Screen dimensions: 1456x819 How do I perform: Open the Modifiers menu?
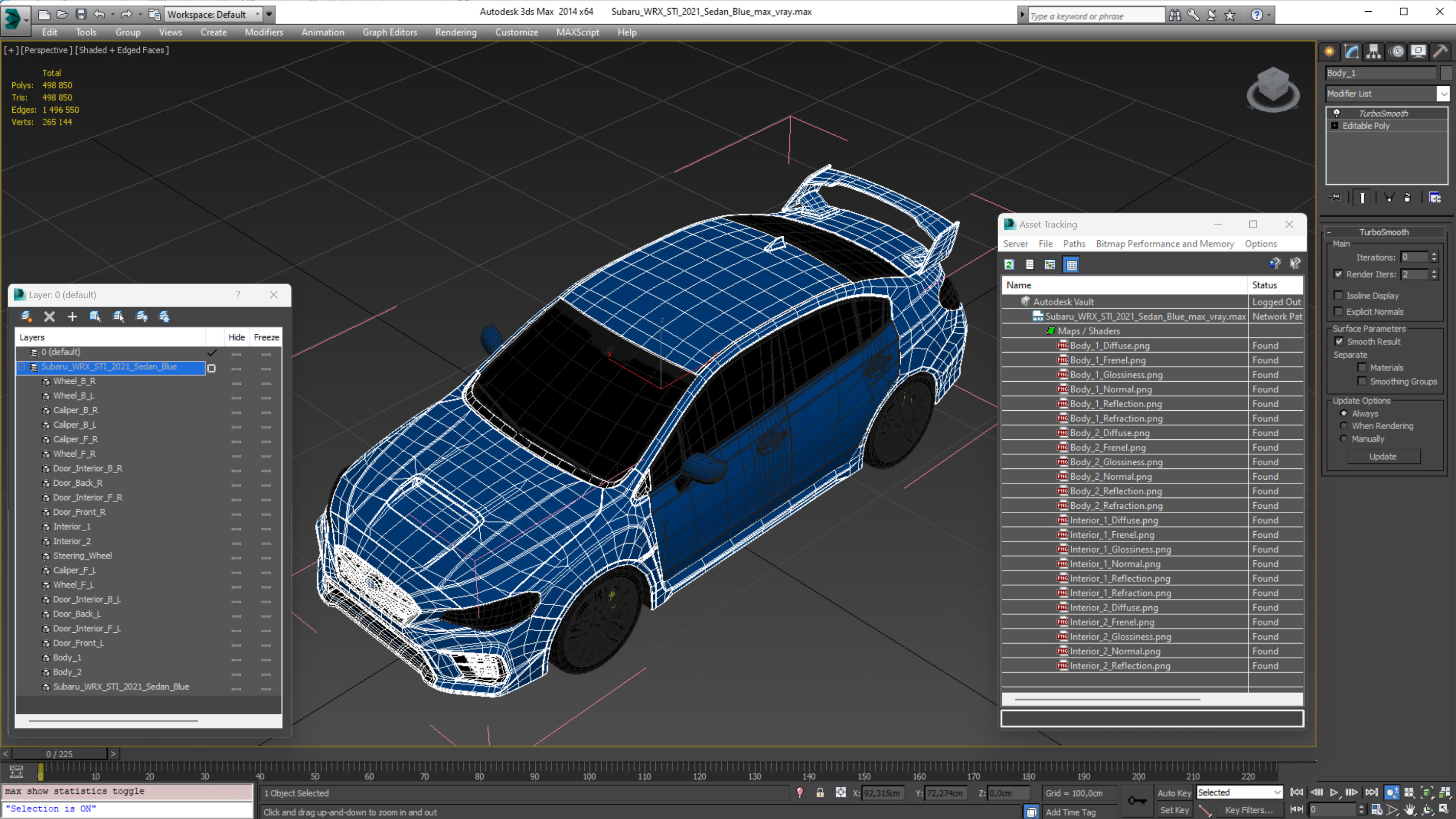point(264,32)
